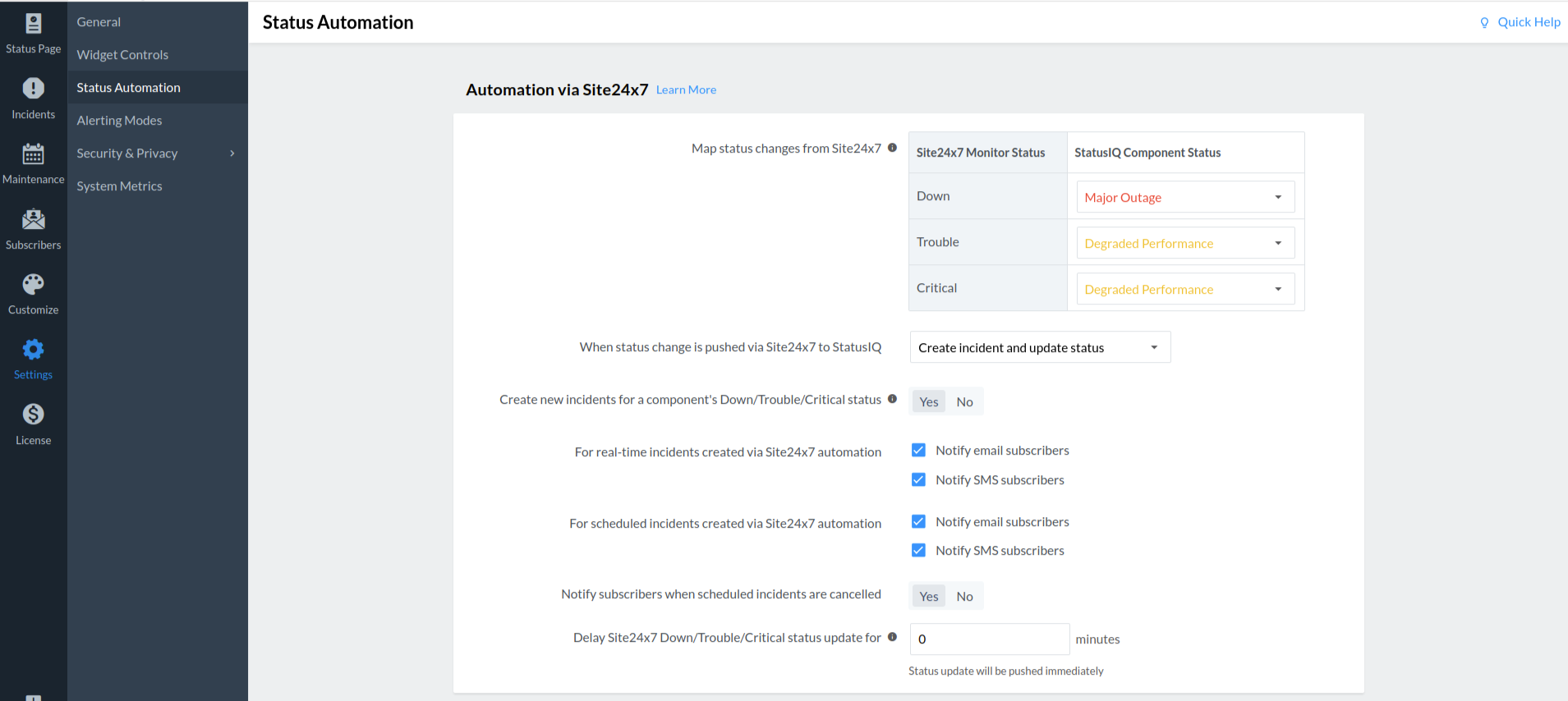Viewport: 1568px width, 701px height.
Task: Click info icon beside Map status changes
Action: pyautogui.click(x=892, y=148)
